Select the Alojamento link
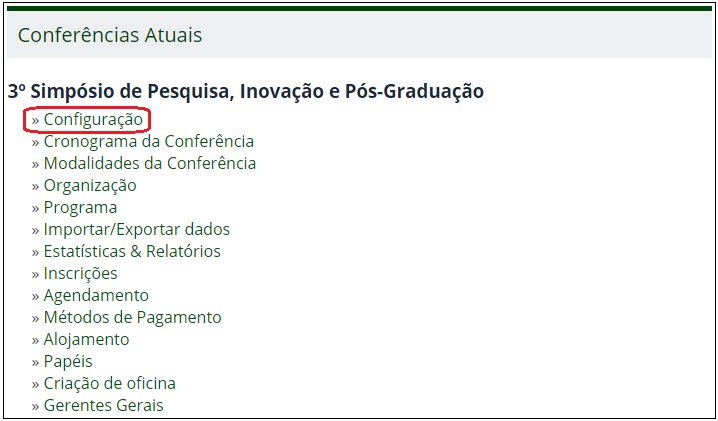The image size is (718, 421). tap(86, 340)
